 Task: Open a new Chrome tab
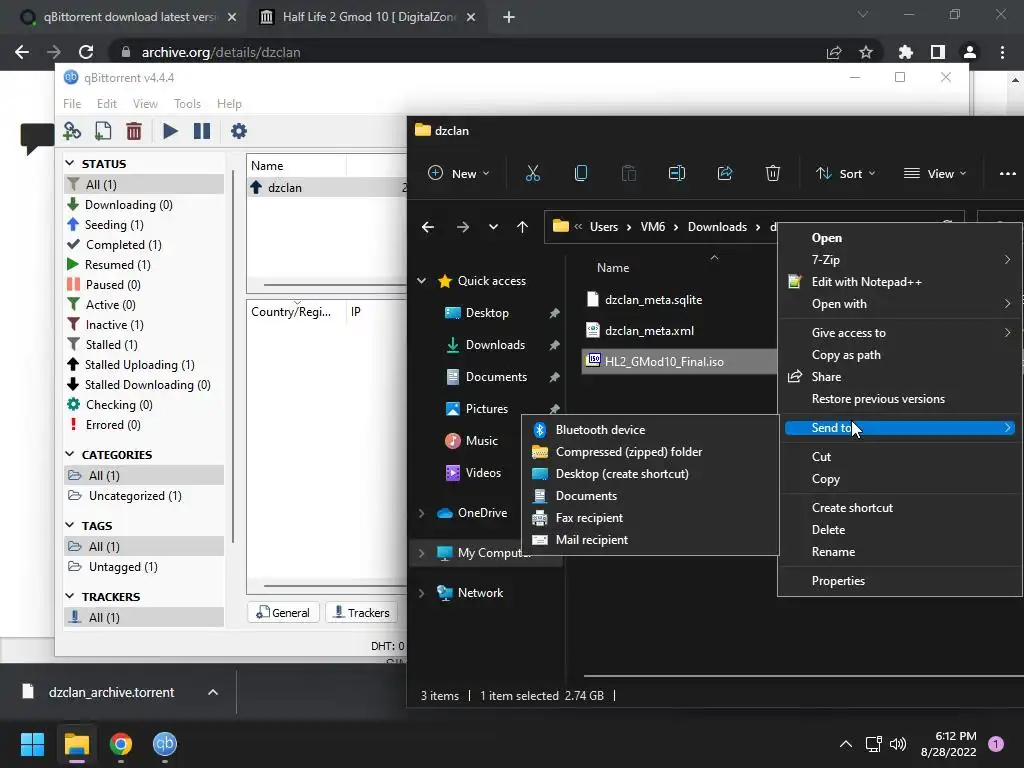click(x=509, y=17)
